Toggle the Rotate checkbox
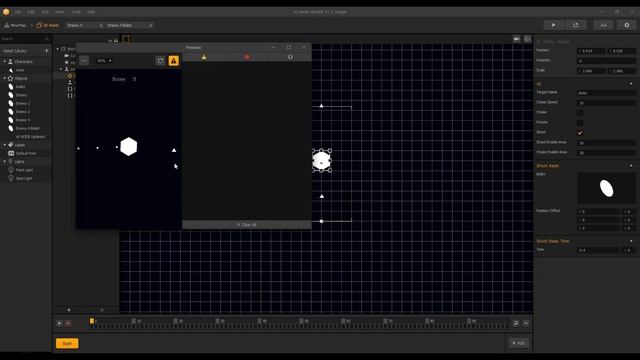Image resolution: width=640 pixels, height=360 pixels. click(x=580, y=122)
